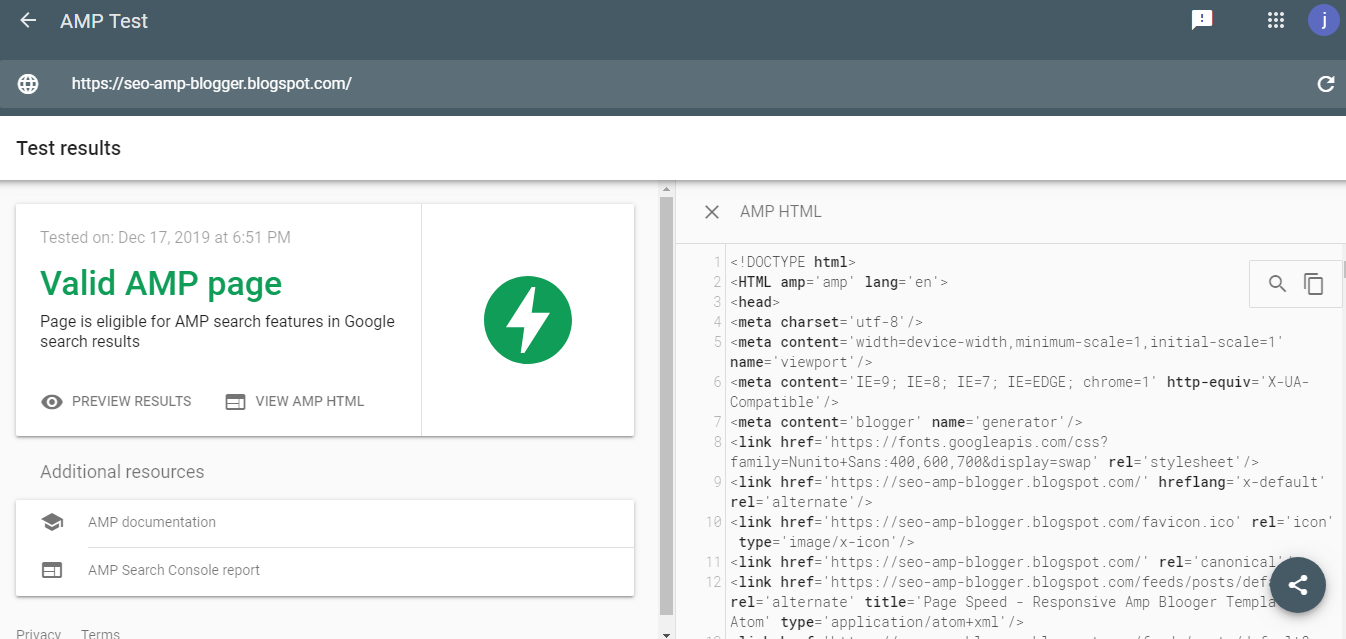Screen dimensions: 1346x639
Task: Refresh the tested page with reload icon
Action: (1325, 83)
